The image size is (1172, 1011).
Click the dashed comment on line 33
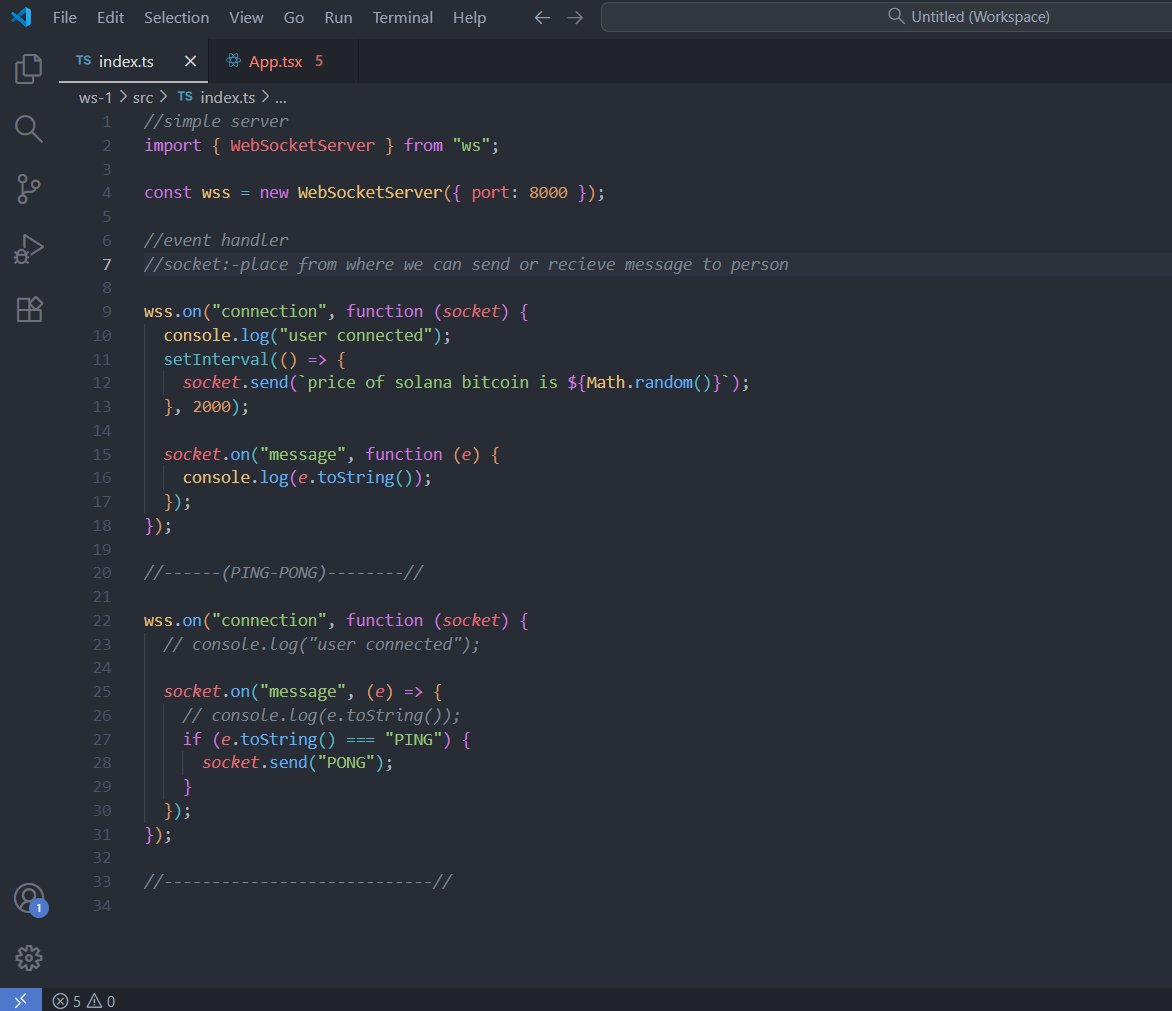coord(297,882)
